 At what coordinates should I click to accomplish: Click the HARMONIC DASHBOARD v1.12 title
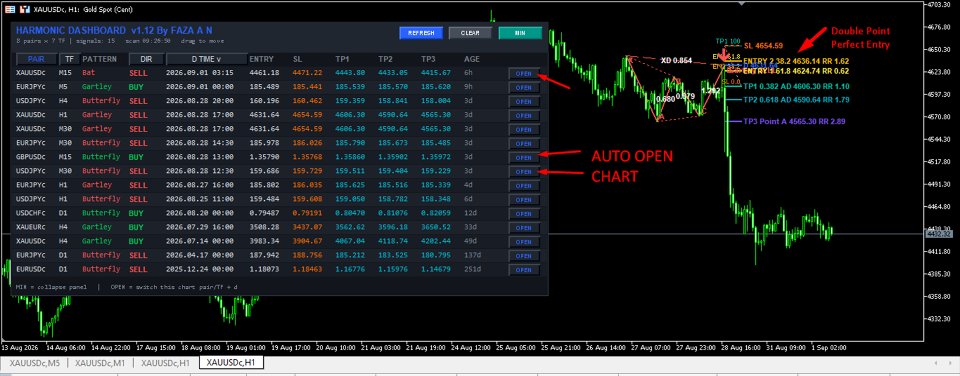tap(114, 30)
